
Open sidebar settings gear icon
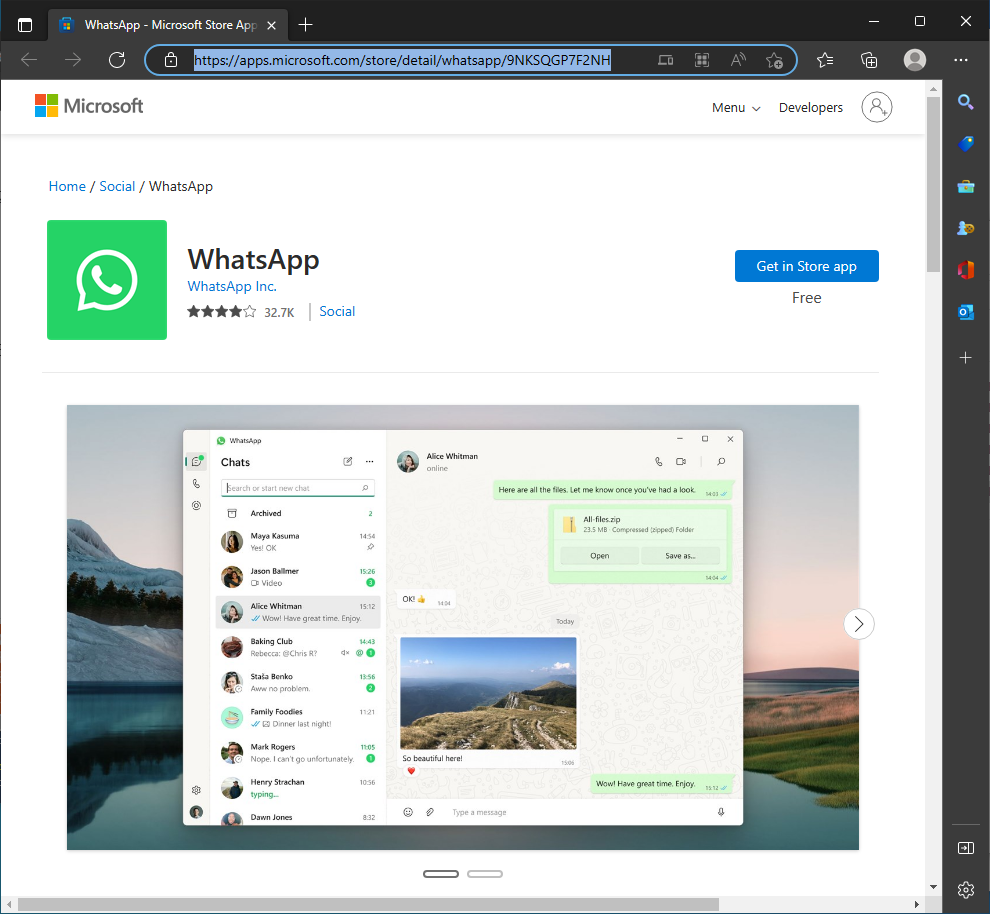tap(965, 889)
